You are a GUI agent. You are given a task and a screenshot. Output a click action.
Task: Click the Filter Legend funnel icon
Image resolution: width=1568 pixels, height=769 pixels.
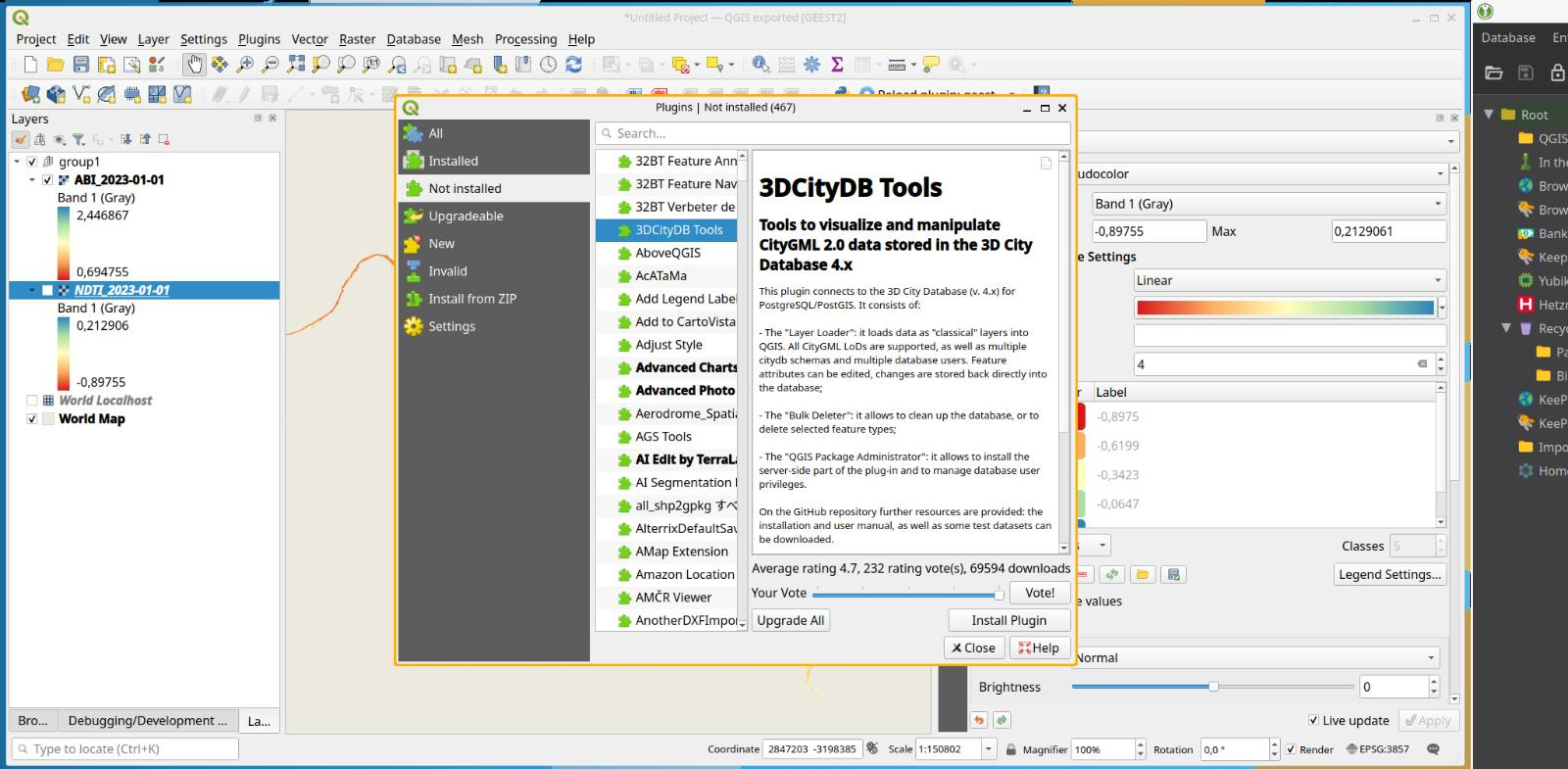[78, 140]
